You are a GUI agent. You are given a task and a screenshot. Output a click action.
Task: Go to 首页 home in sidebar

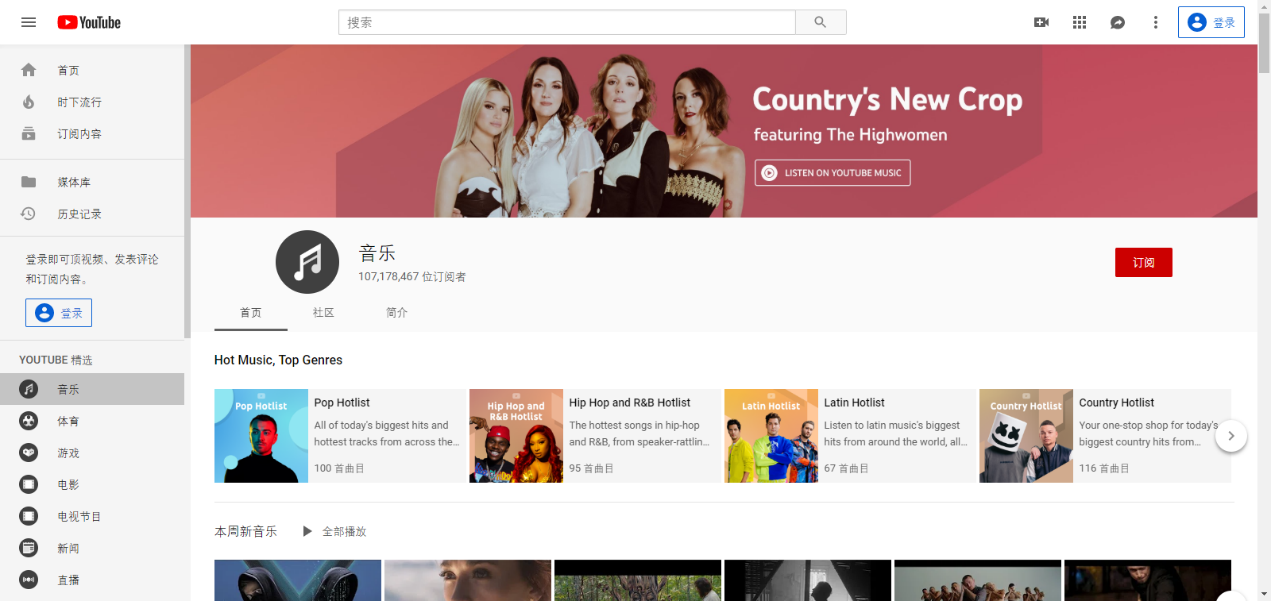pyautogui.click(x=92, y=70)
